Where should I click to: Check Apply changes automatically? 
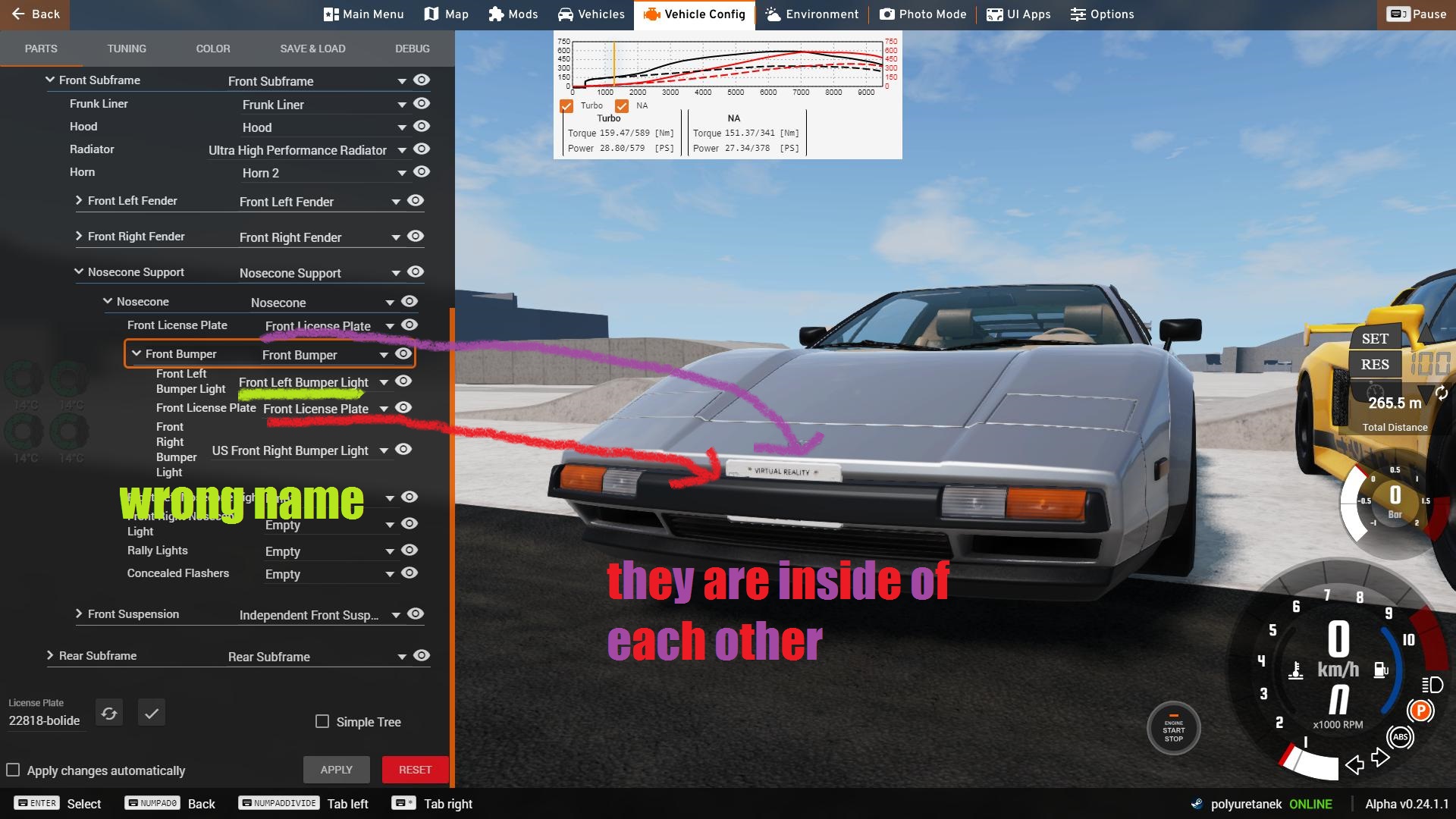[x=13, y=770]
